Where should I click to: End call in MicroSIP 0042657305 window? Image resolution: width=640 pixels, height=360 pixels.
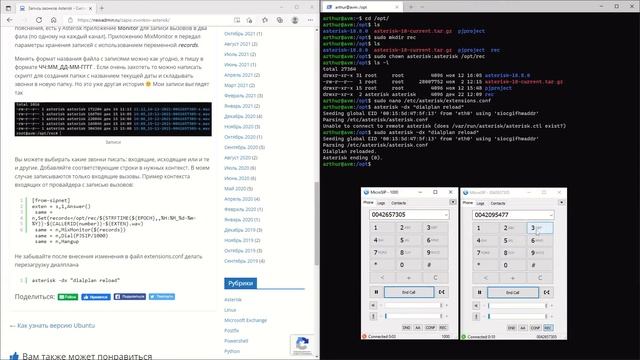coord(513,292)
